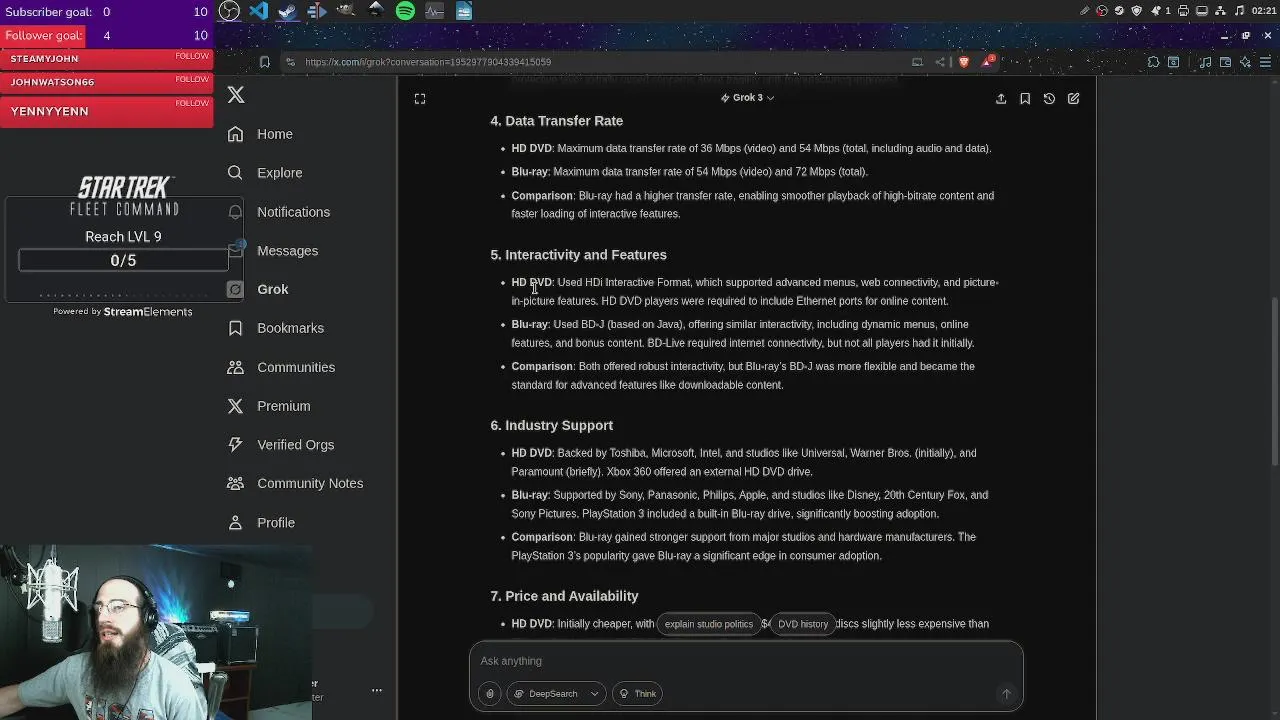Click the Follower goal progress bar
Image resolution: width=1280 pixels, height=720 pixels.
[107, 35]
